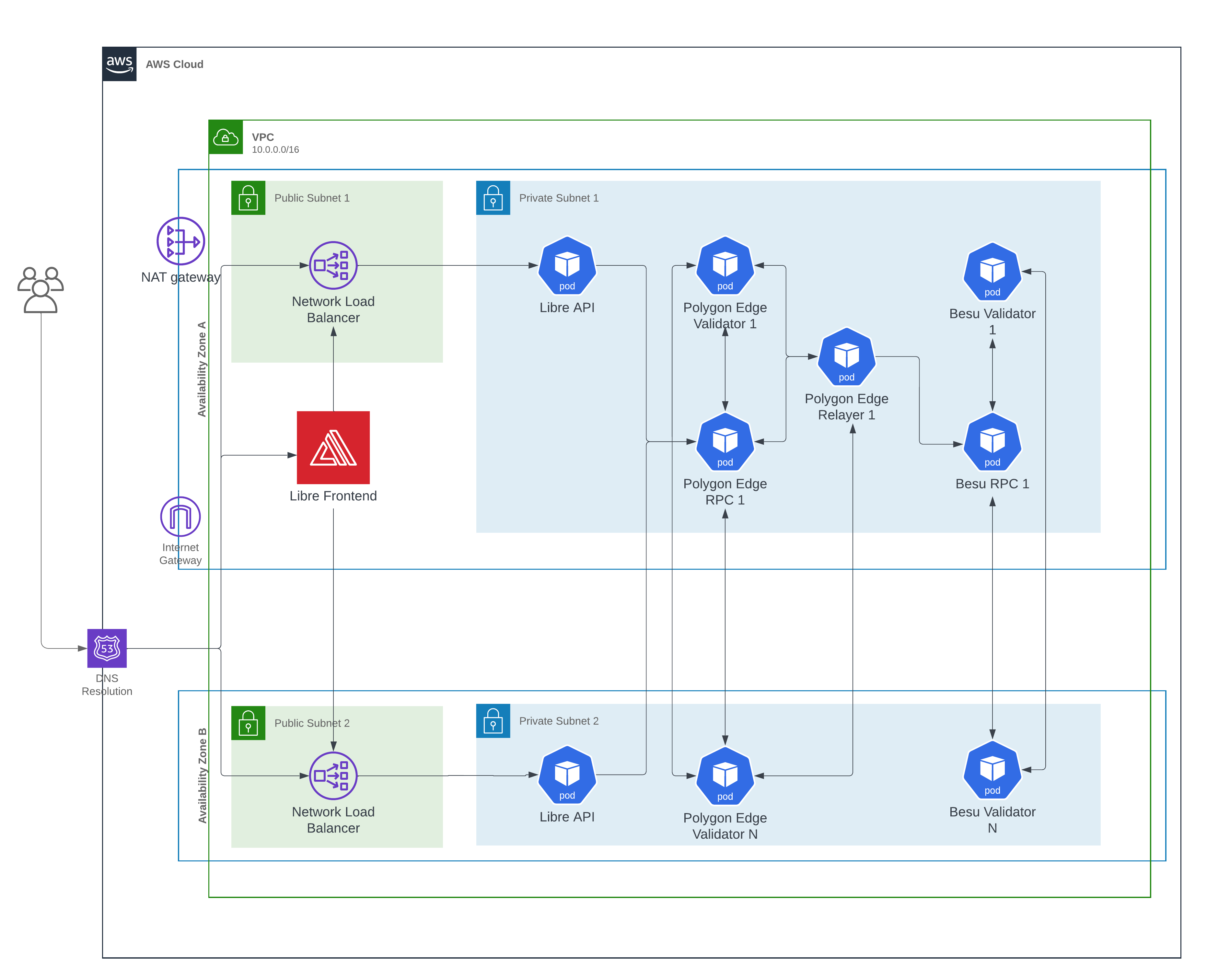This screenshot has width=1218, height=980.
Task: Click the Internet Gateway icon
Action: (x=180, y=517)
